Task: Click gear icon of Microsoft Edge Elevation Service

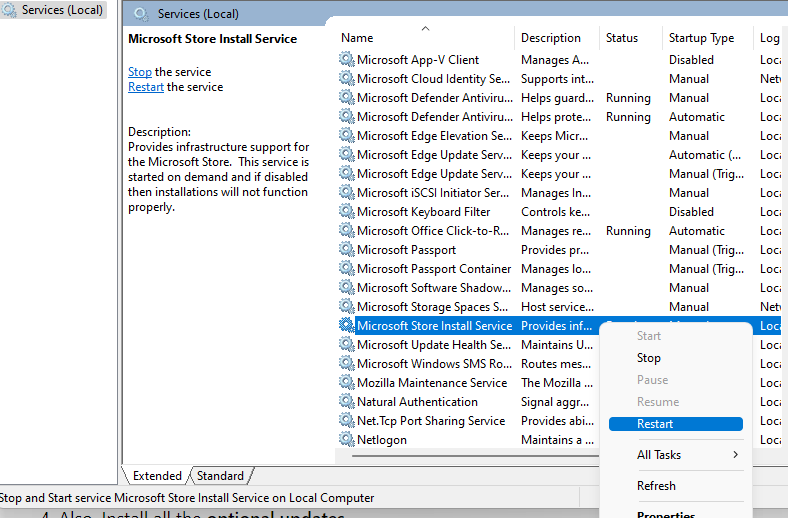Action: click(346, 135)
